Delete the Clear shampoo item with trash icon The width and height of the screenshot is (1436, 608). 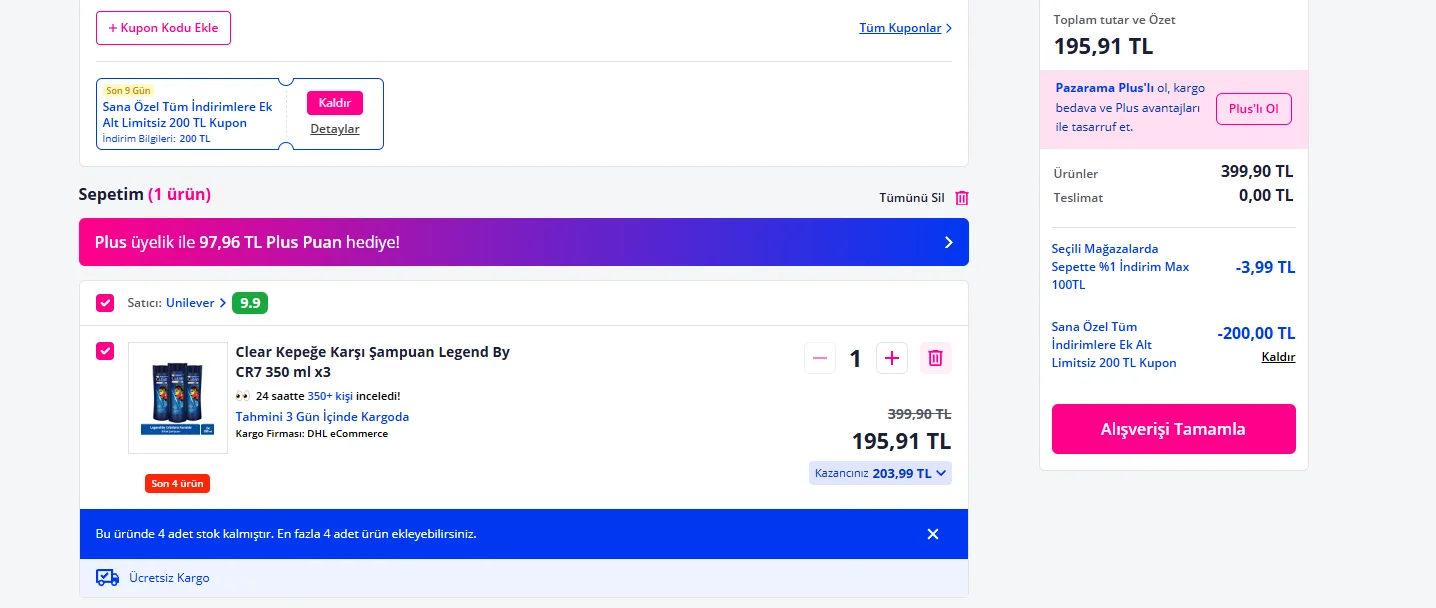tap(935, 358)
